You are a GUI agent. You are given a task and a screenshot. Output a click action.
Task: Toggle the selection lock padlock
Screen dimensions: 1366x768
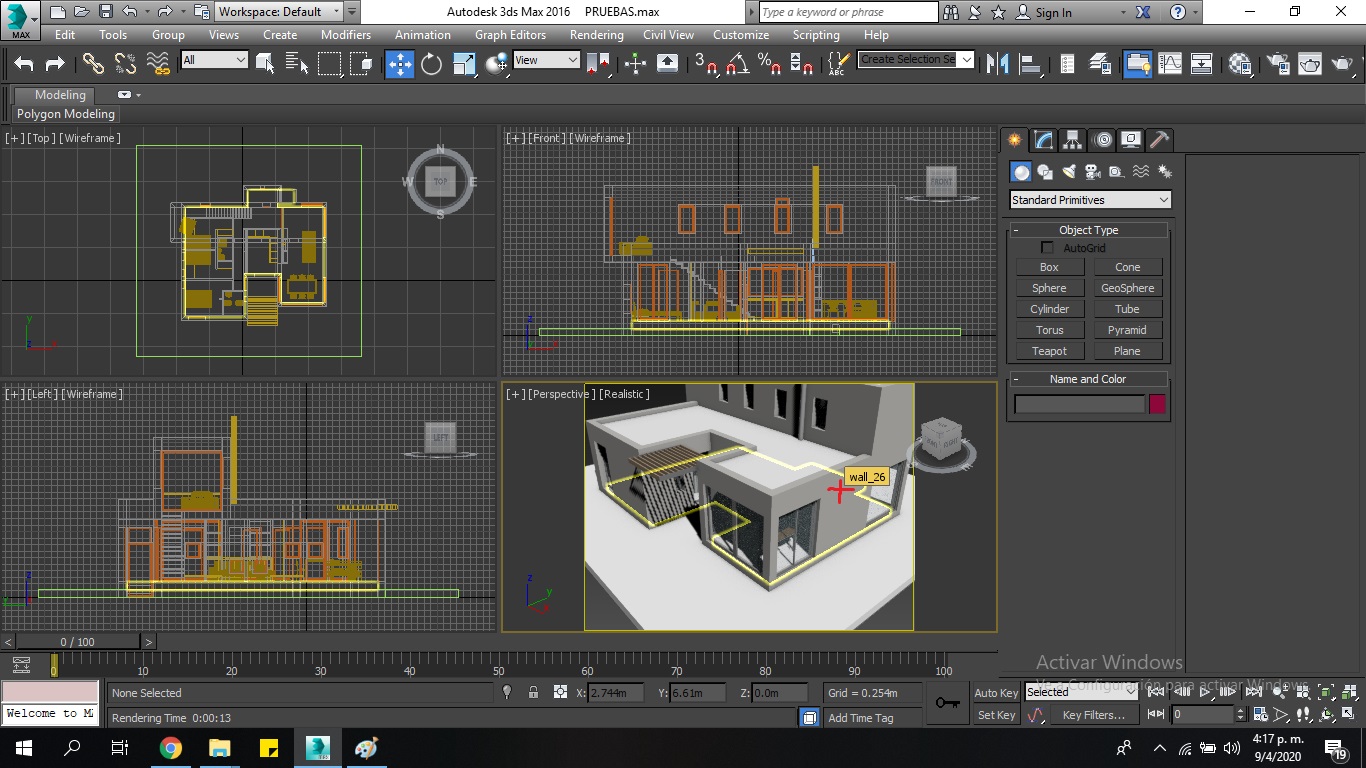pyautogui.click(x=533, y=692)
